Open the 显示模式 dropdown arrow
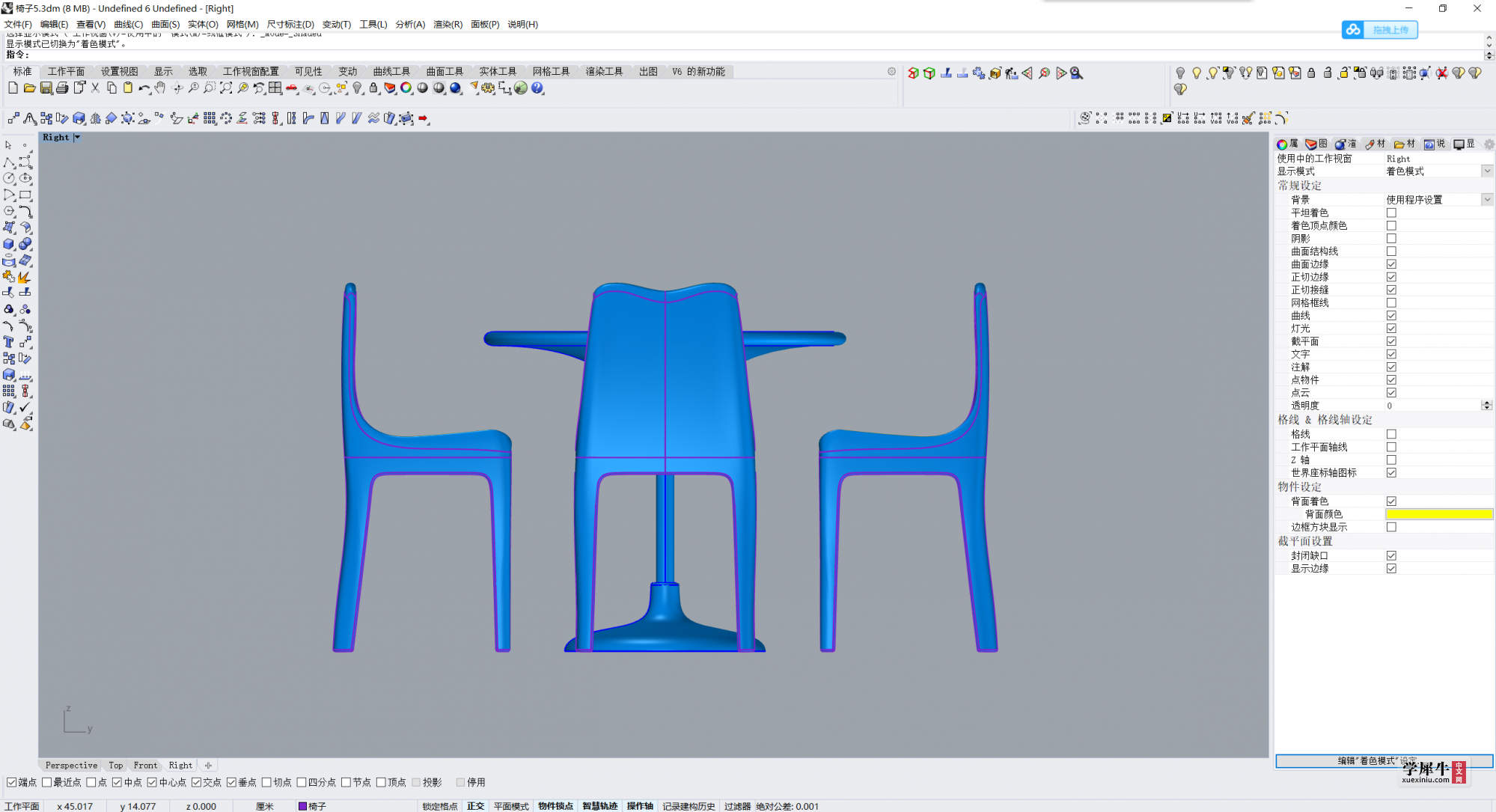 pos(1487,171)
